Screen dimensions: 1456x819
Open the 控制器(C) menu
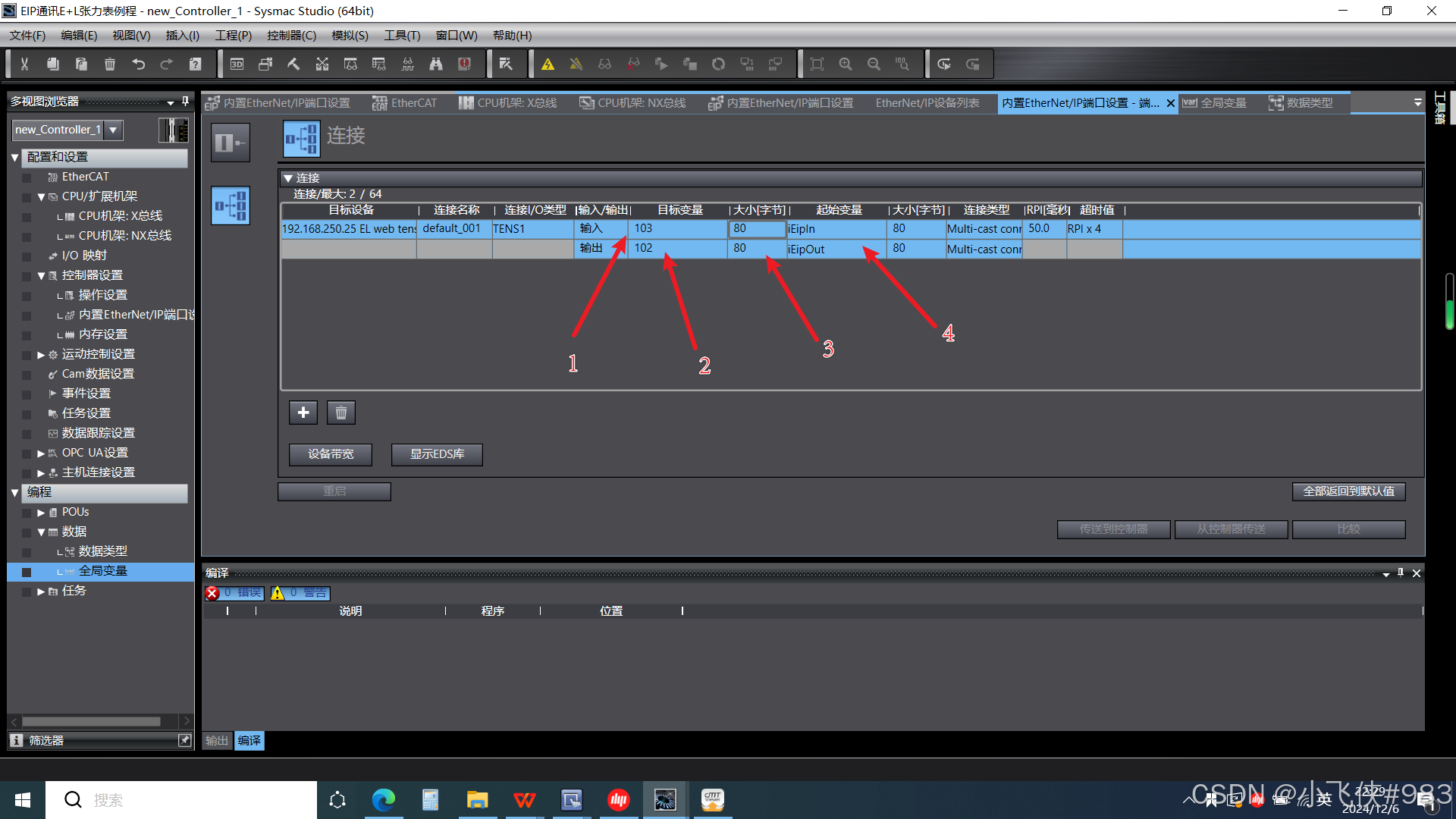[291, 36]
